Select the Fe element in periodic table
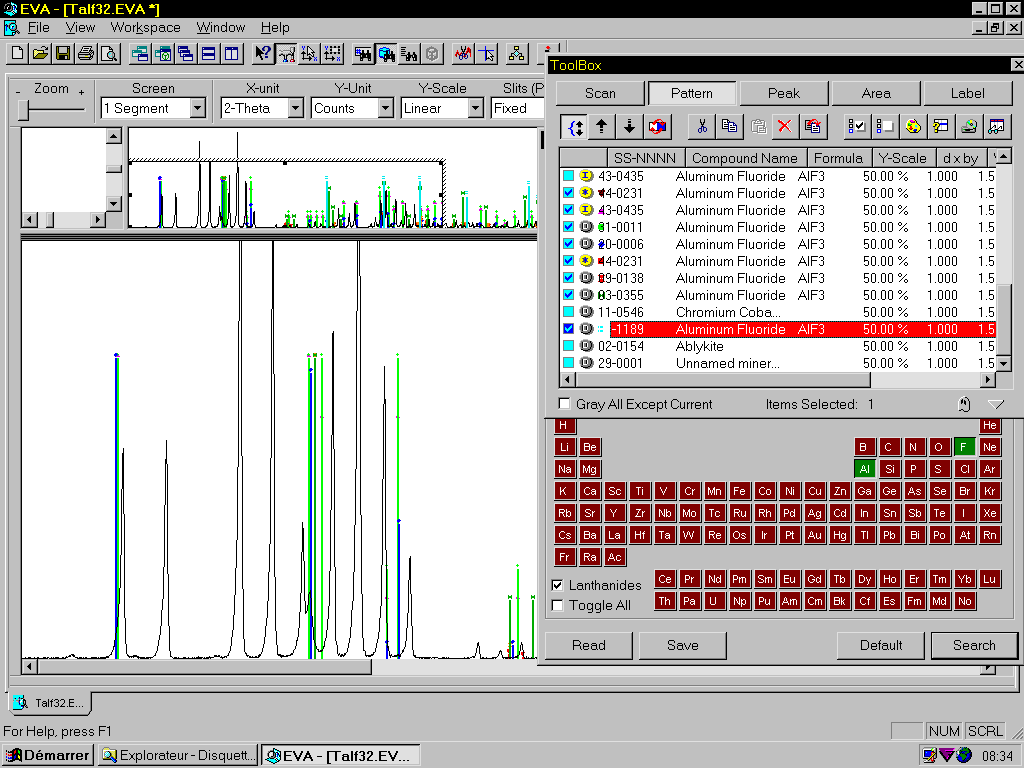The image size is (1024, 768). coord(739,491)
